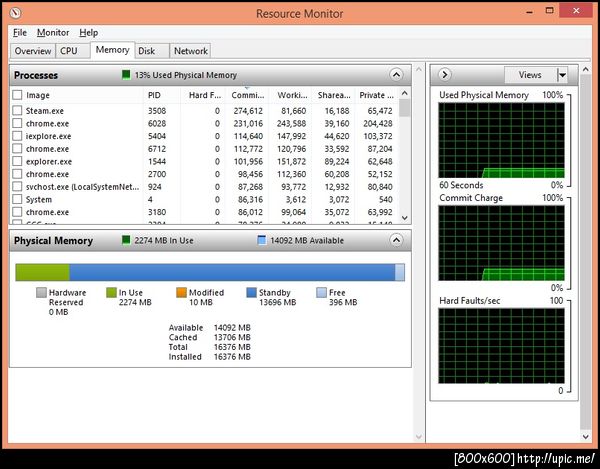Click the green Used Physical Memory indicator icon
The height and width of the screenshot is (469, 600).
pyautogui.click(x=126, y=75)
